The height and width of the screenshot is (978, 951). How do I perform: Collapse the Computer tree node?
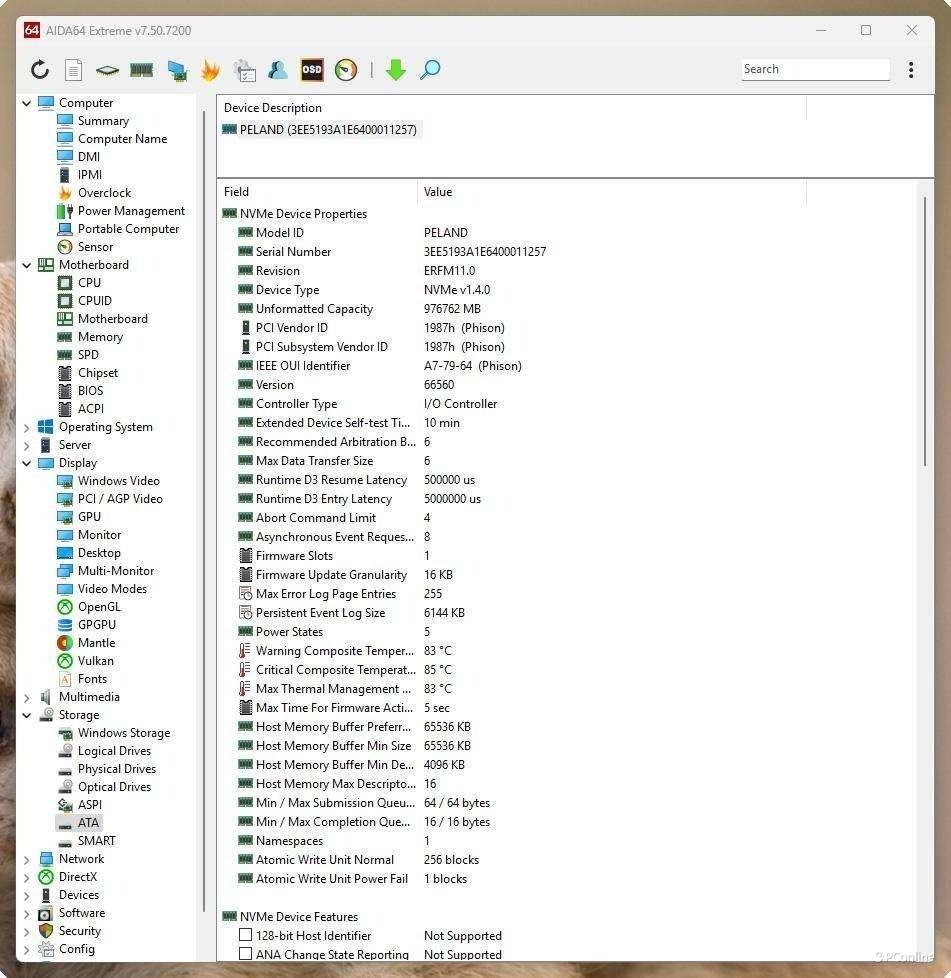tap(27, 103)
